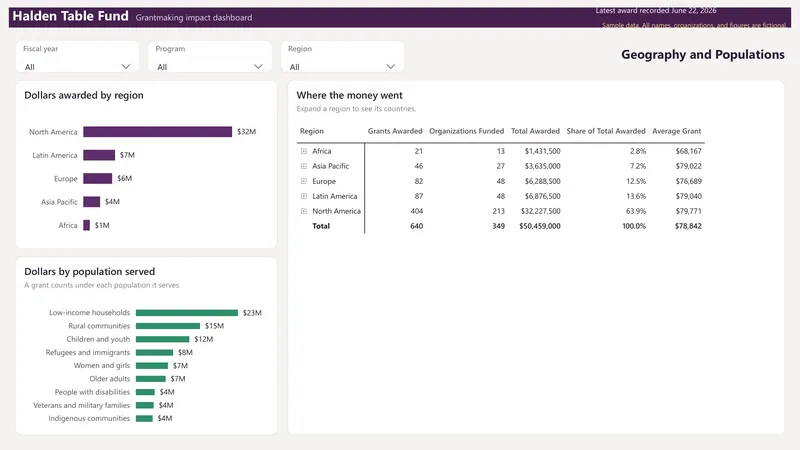The height and width of the screenshot is (450, 800).
Task: Click the Dollars awarded by region title
Action: pyautogui.click(x=84, y=95)
